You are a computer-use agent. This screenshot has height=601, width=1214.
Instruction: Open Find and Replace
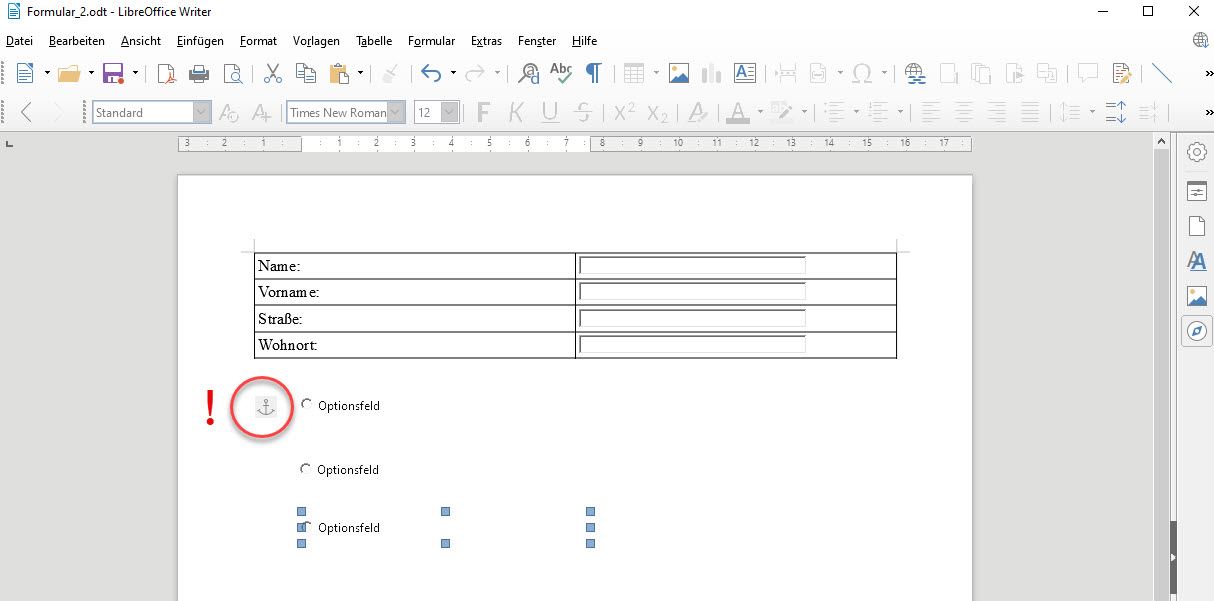tap(529, 73)
